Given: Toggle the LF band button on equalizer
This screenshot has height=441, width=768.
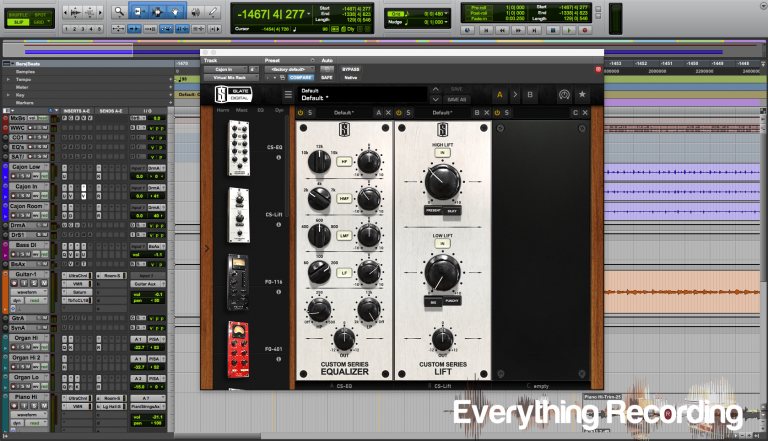Looking at the screenshot, I should [x=344, y=272].
